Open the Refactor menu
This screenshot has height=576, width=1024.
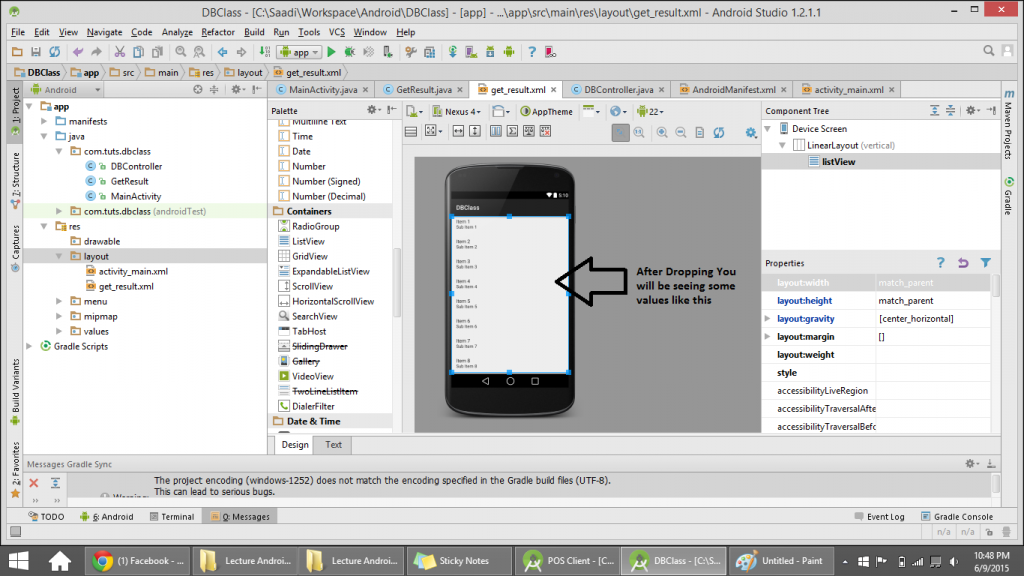point(217,32)
